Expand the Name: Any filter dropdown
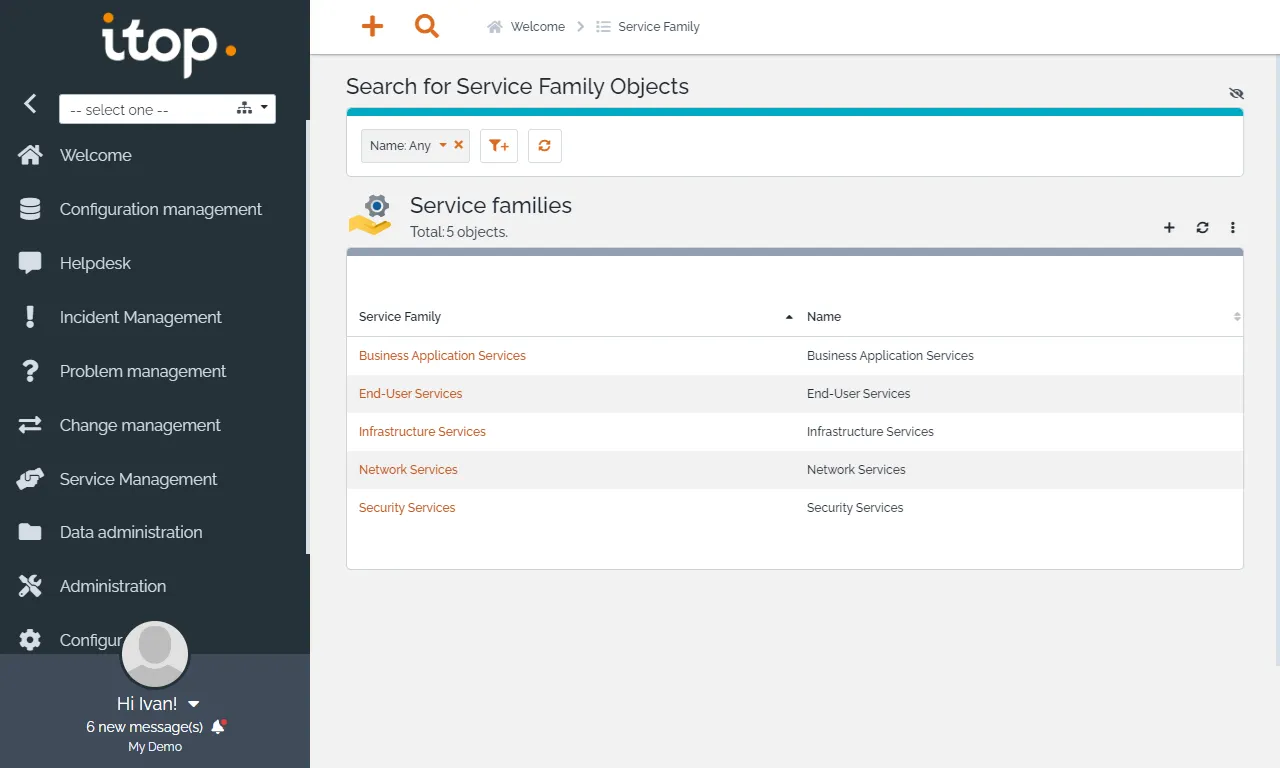This screenshot has height=768, width=1280. (443, 145)
